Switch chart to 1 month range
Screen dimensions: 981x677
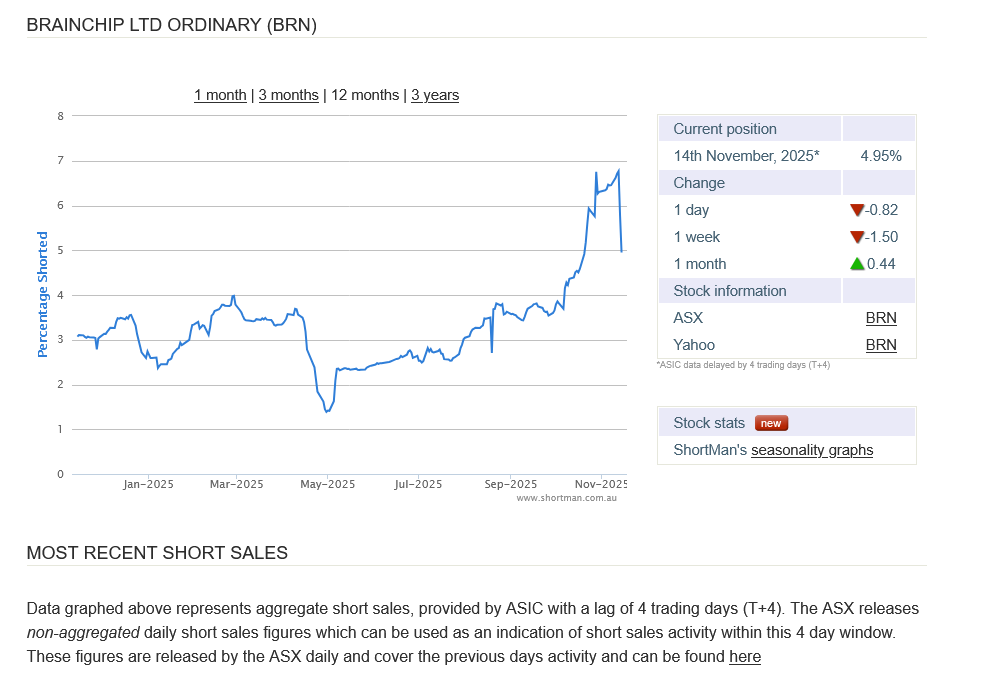(x=220, y=95)
